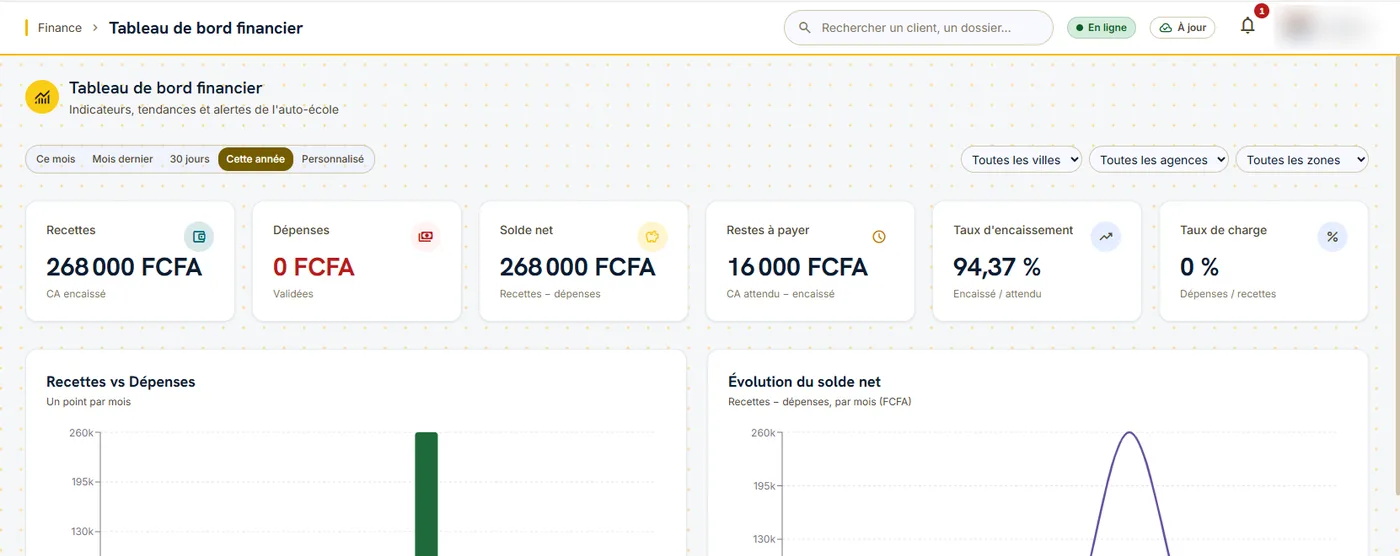The height and width of the screenshot is (556, 1400).
Task: Click the Encaissé / attendu caption
Action: pyautogui.click(x=998, y=294)
